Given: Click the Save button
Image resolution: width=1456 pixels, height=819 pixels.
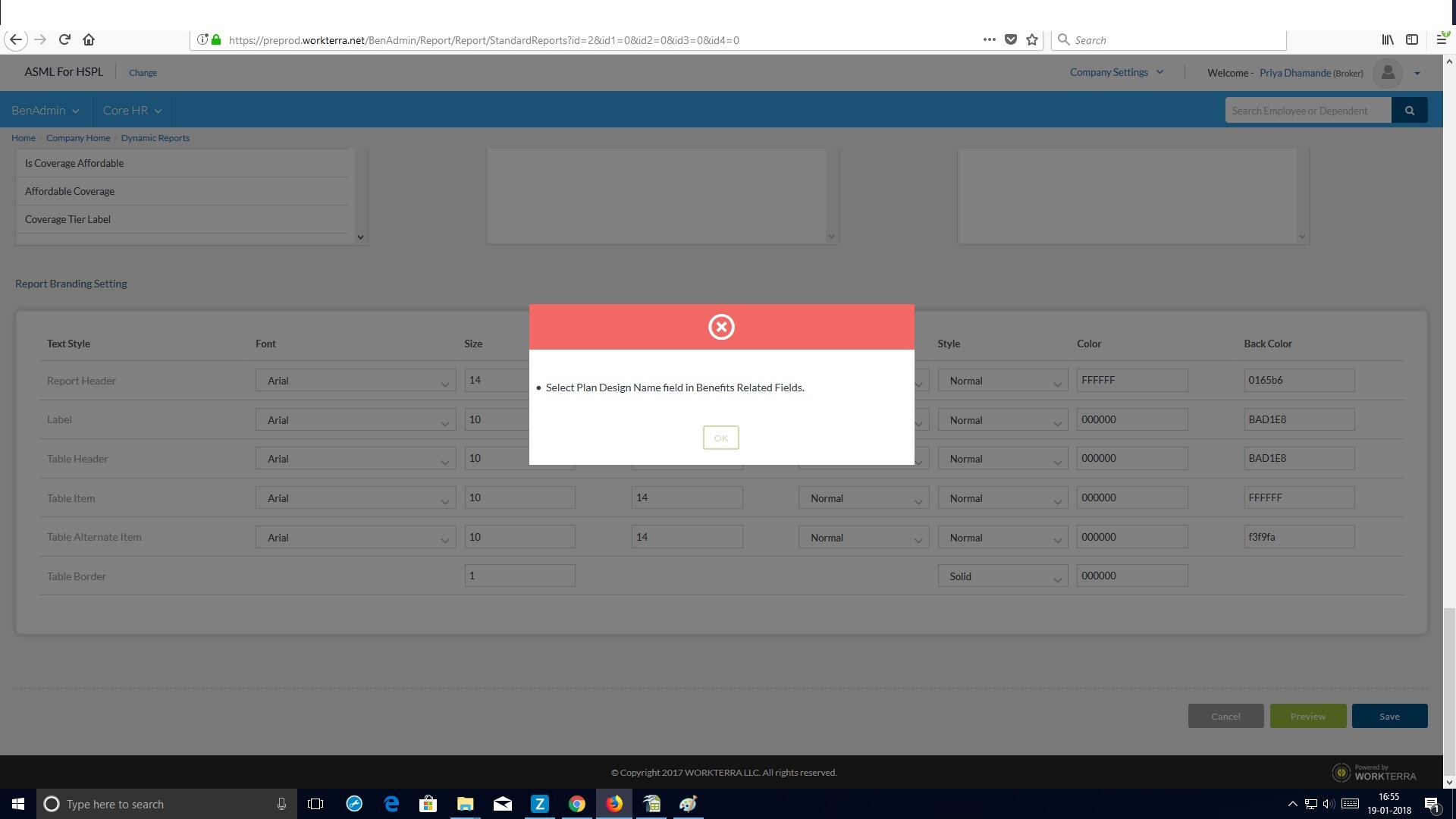Looking at the screenshot, I should 1389,717.
